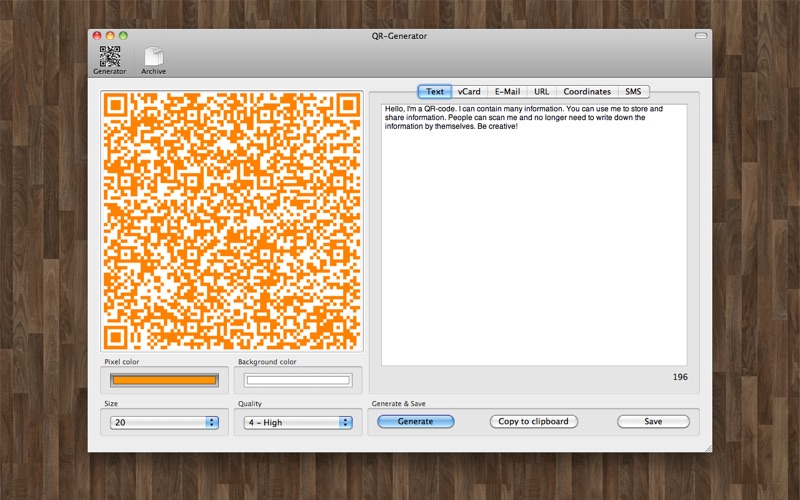Click inside the QR text input area
The height and width of the screenshot is (500, 800).
(534, 235)
